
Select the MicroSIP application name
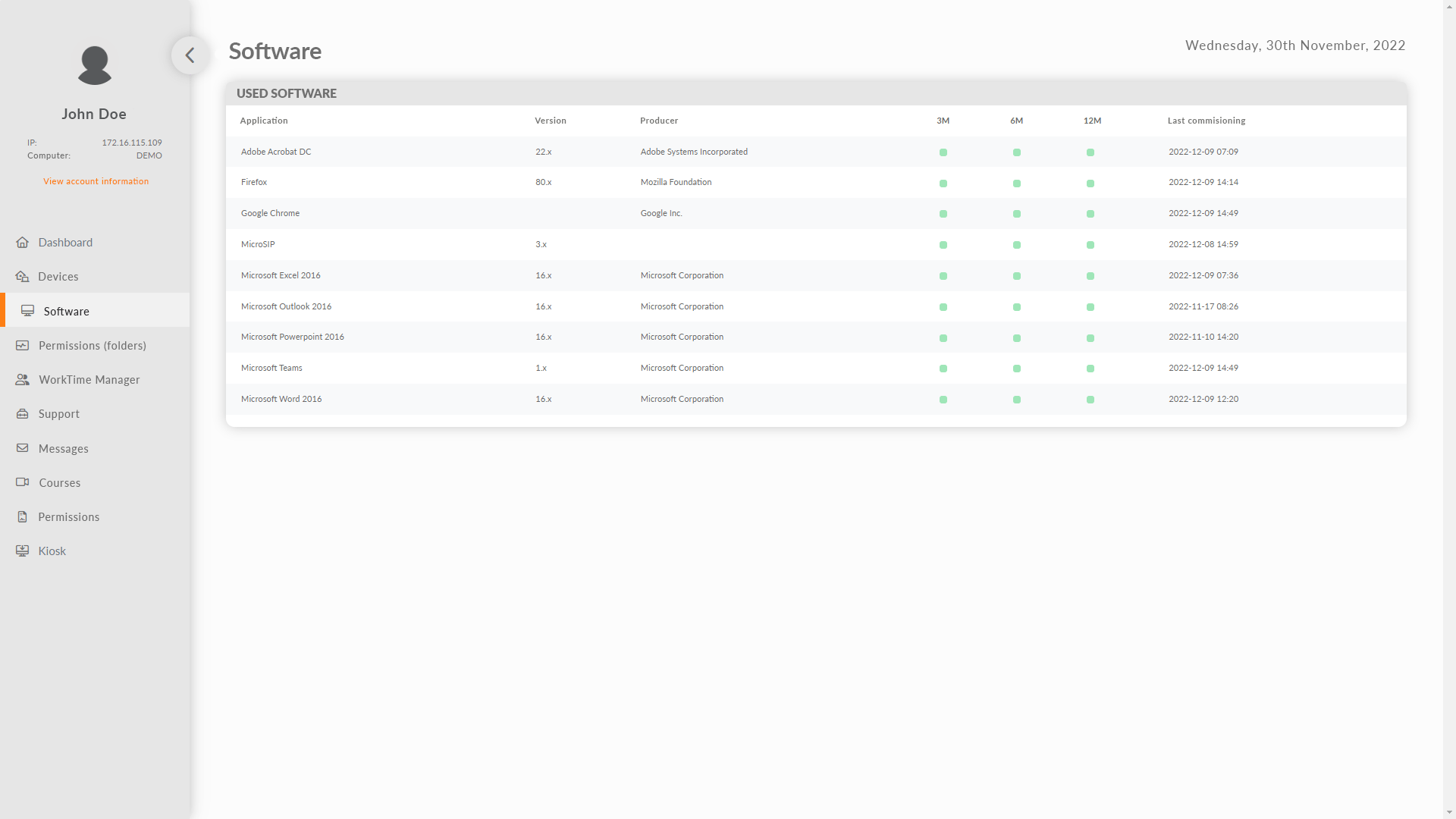258,244
